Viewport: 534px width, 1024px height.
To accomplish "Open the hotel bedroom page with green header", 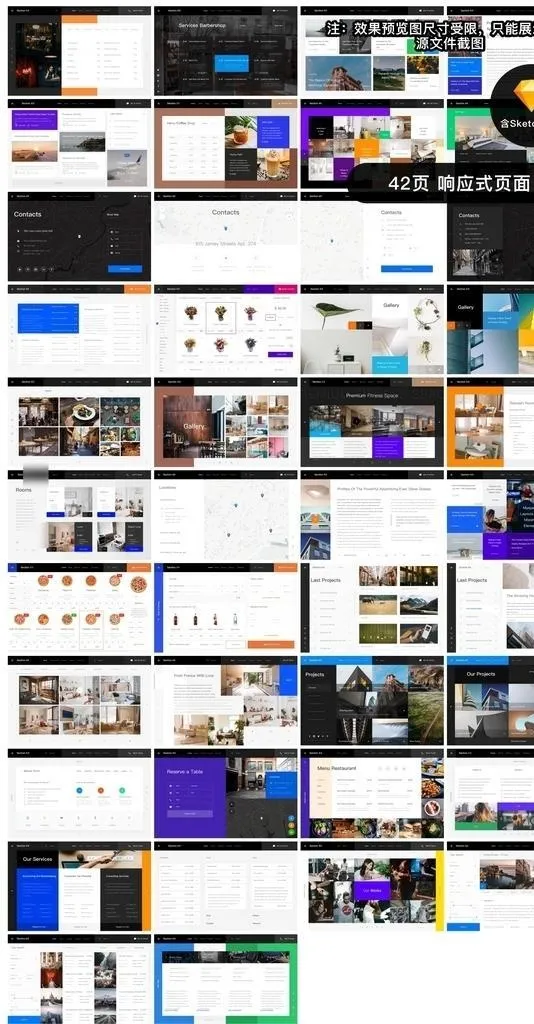I will (x=490, y=144).
